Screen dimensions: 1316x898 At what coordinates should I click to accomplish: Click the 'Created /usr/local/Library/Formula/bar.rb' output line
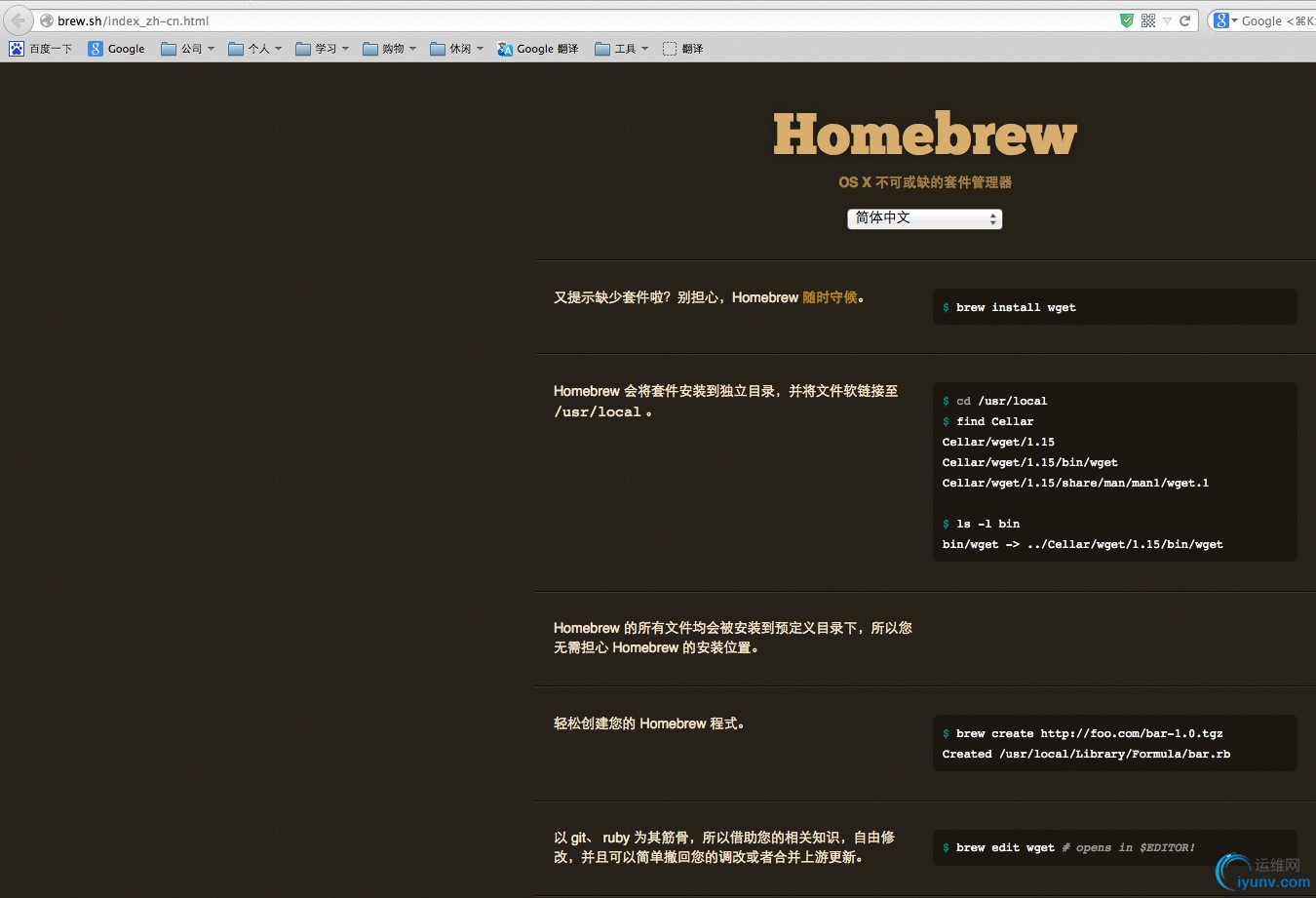point(1086,754)
